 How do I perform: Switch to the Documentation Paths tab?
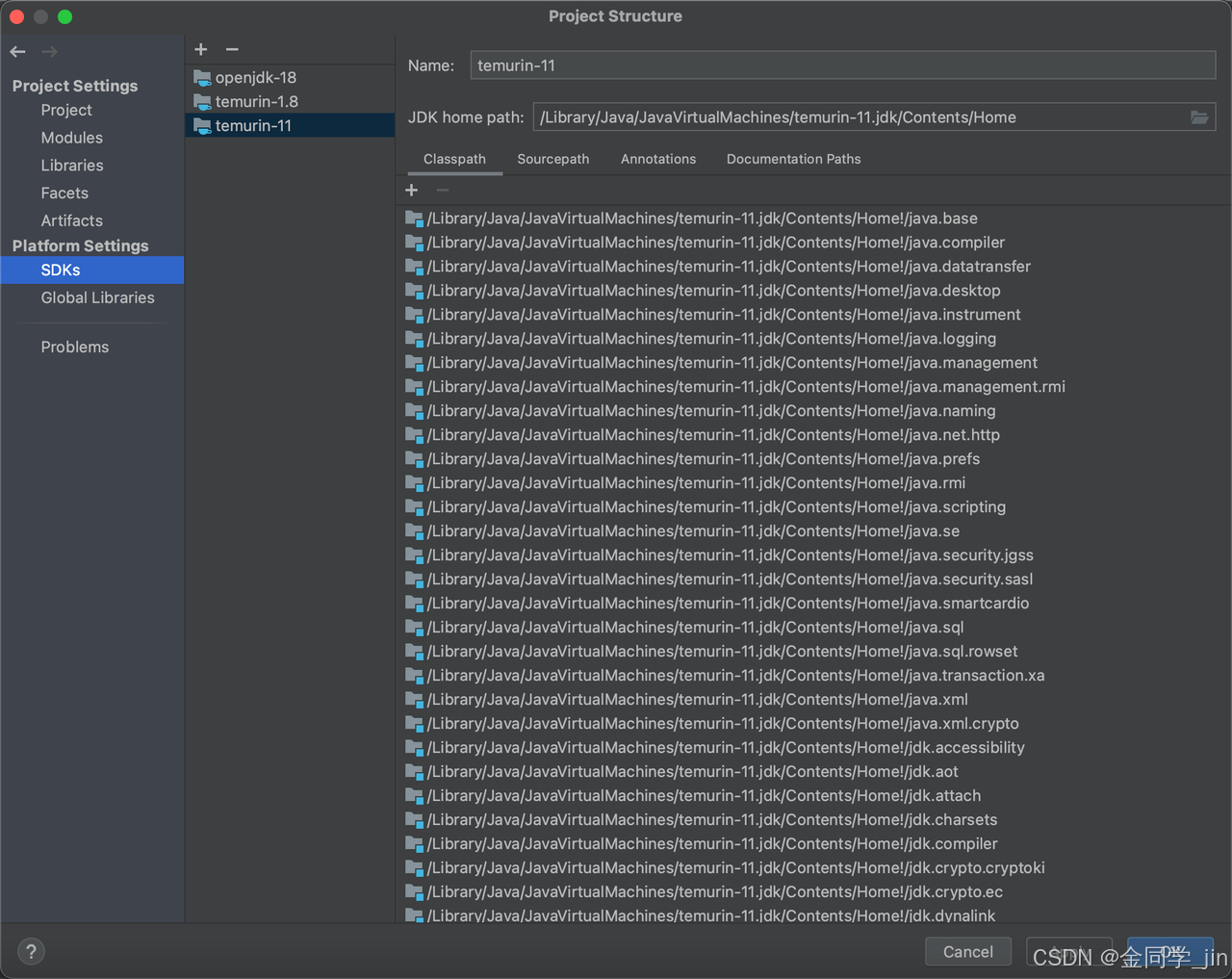794,159
